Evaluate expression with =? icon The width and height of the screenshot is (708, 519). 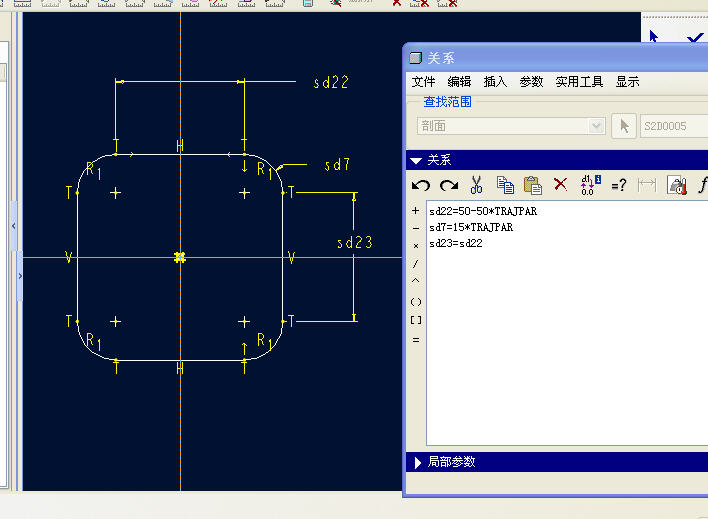(x=619, y=185)
